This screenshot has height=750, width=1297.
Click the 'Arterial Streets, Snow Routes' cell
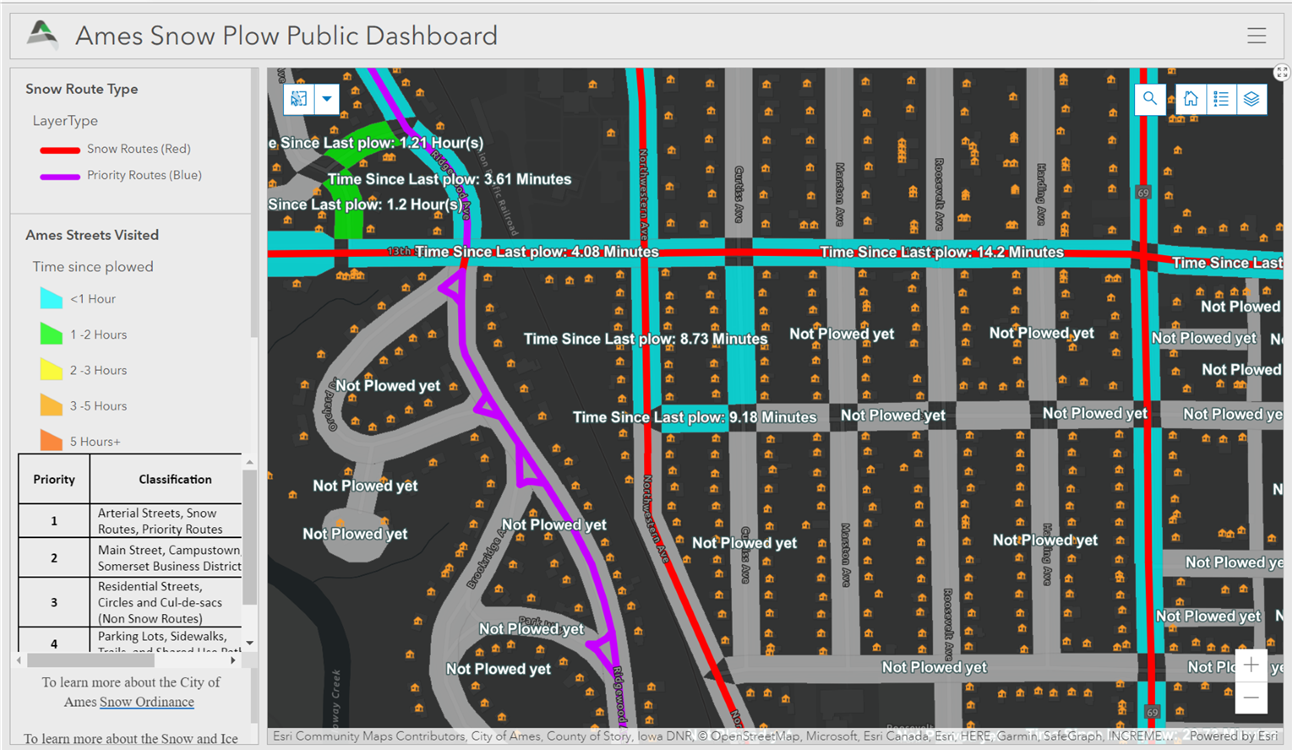click(x=166, y=521)
